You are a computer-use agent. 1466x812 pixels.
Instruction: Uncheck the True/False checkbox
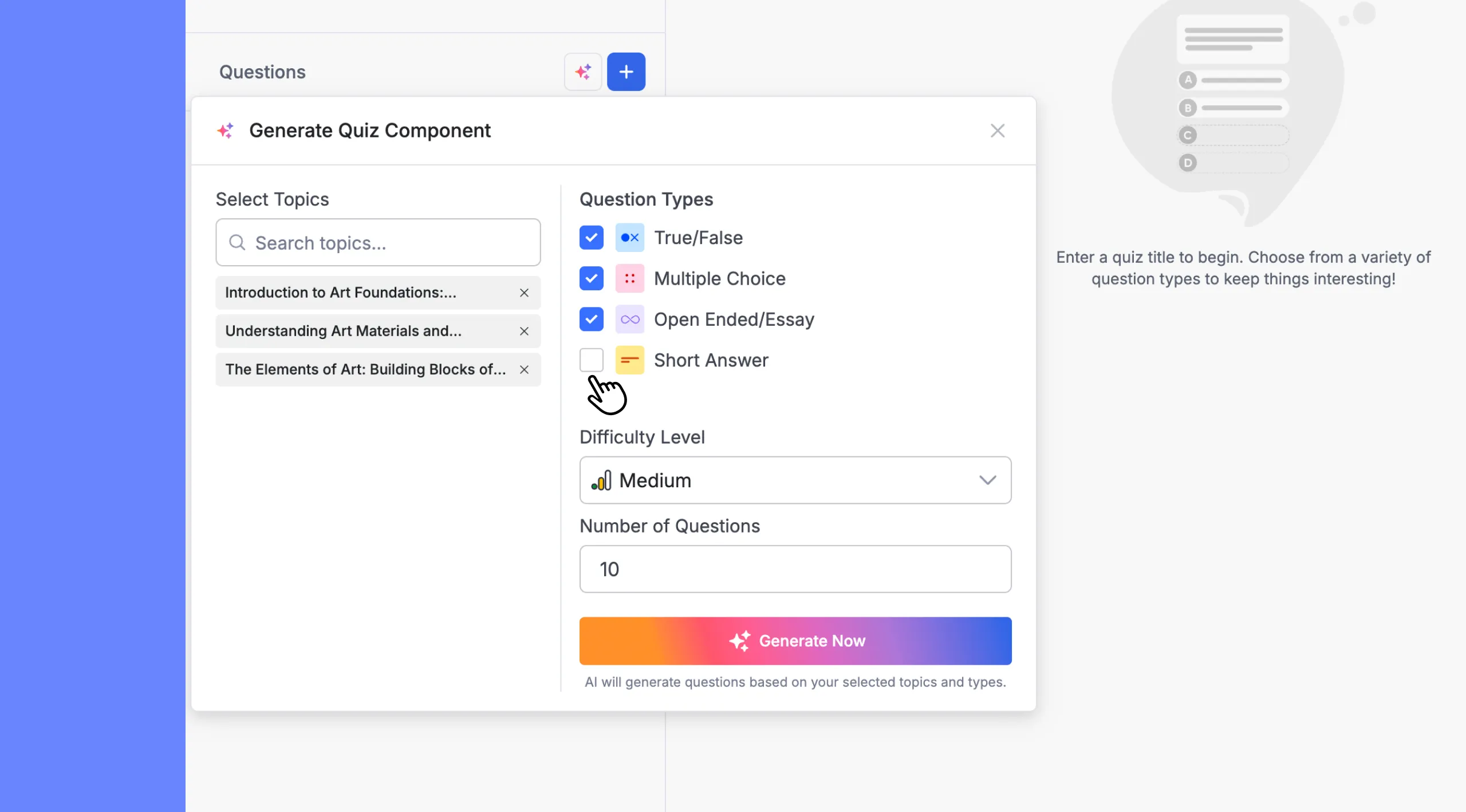click(592, 238)
